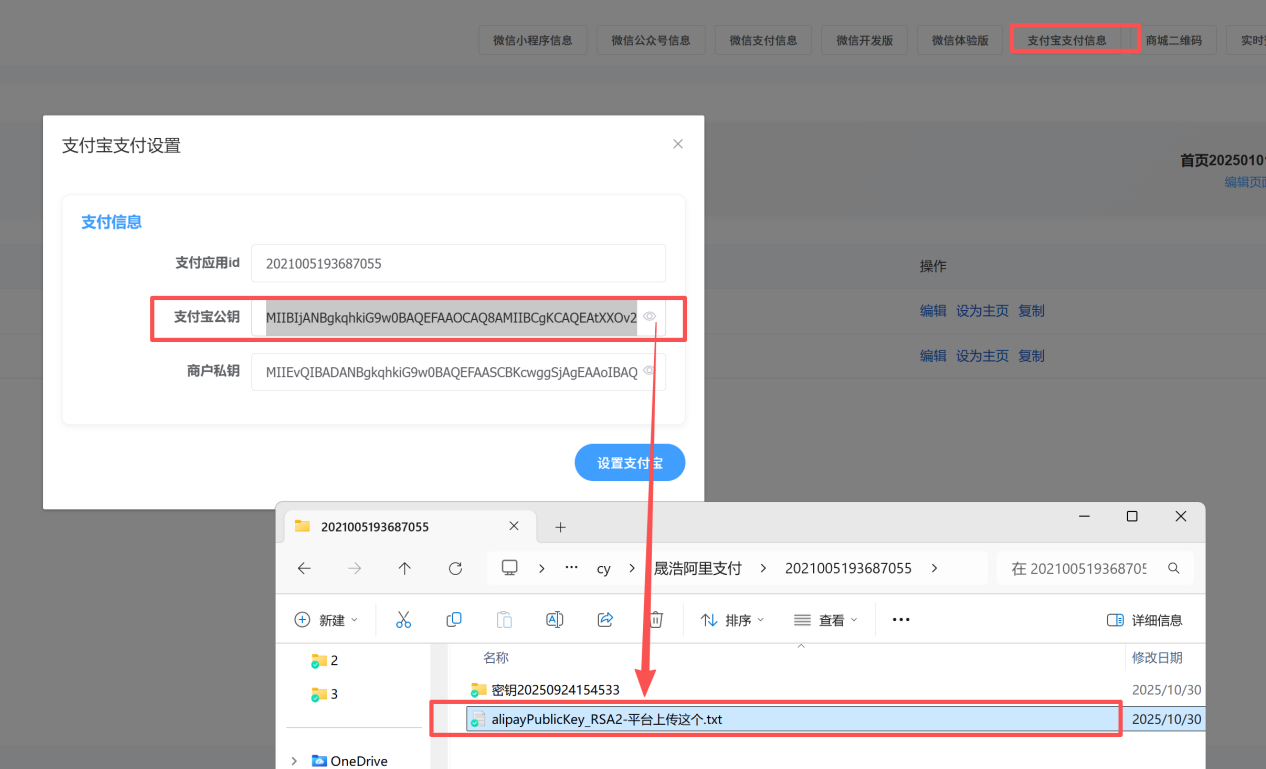Open the 新建 dropdown menu
This screenshot has height=769, width=1266.
(x=326, y=620)
